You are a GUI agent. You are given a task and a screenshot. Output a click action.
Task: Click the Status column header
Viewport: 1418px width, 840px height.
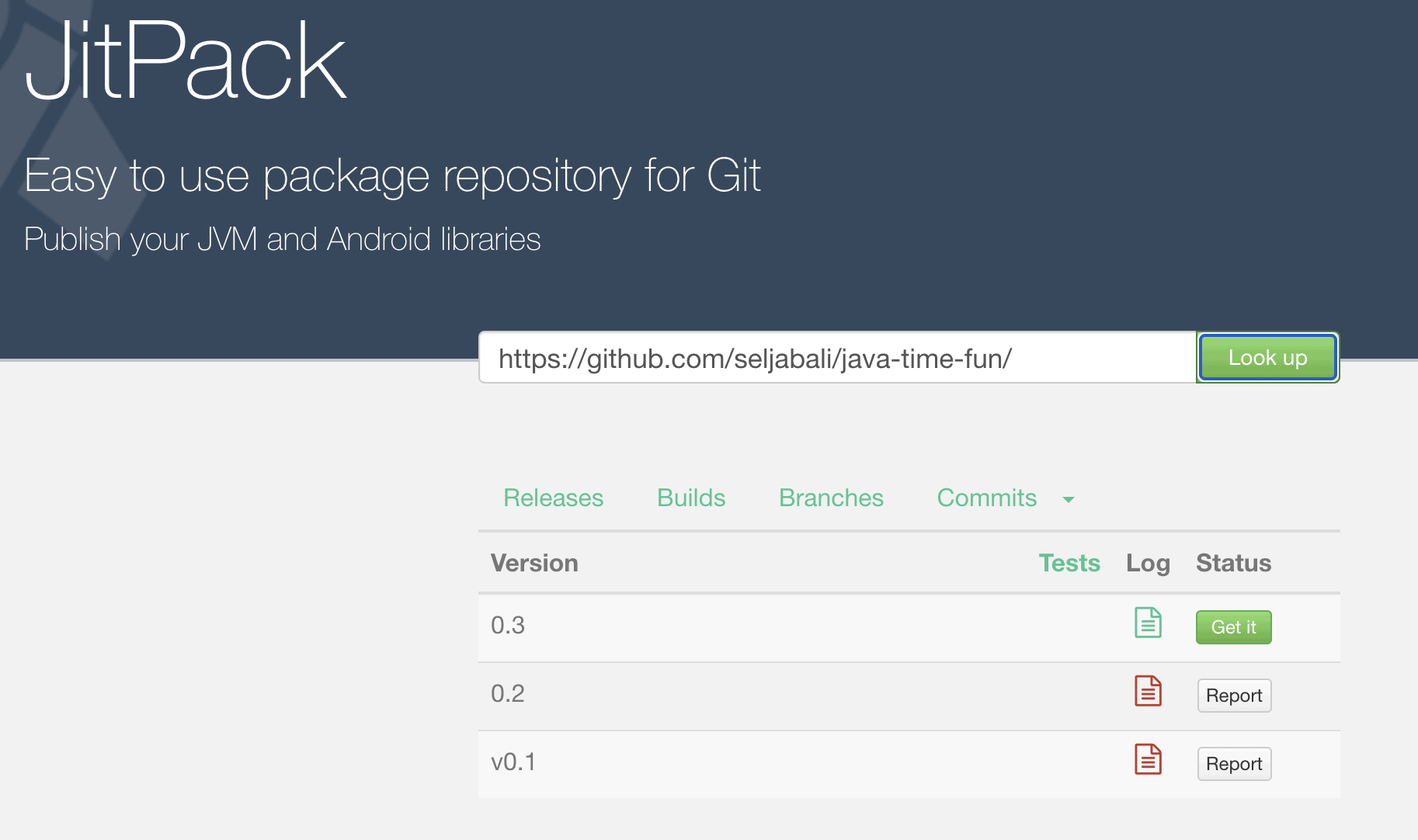click(1233, 563)
